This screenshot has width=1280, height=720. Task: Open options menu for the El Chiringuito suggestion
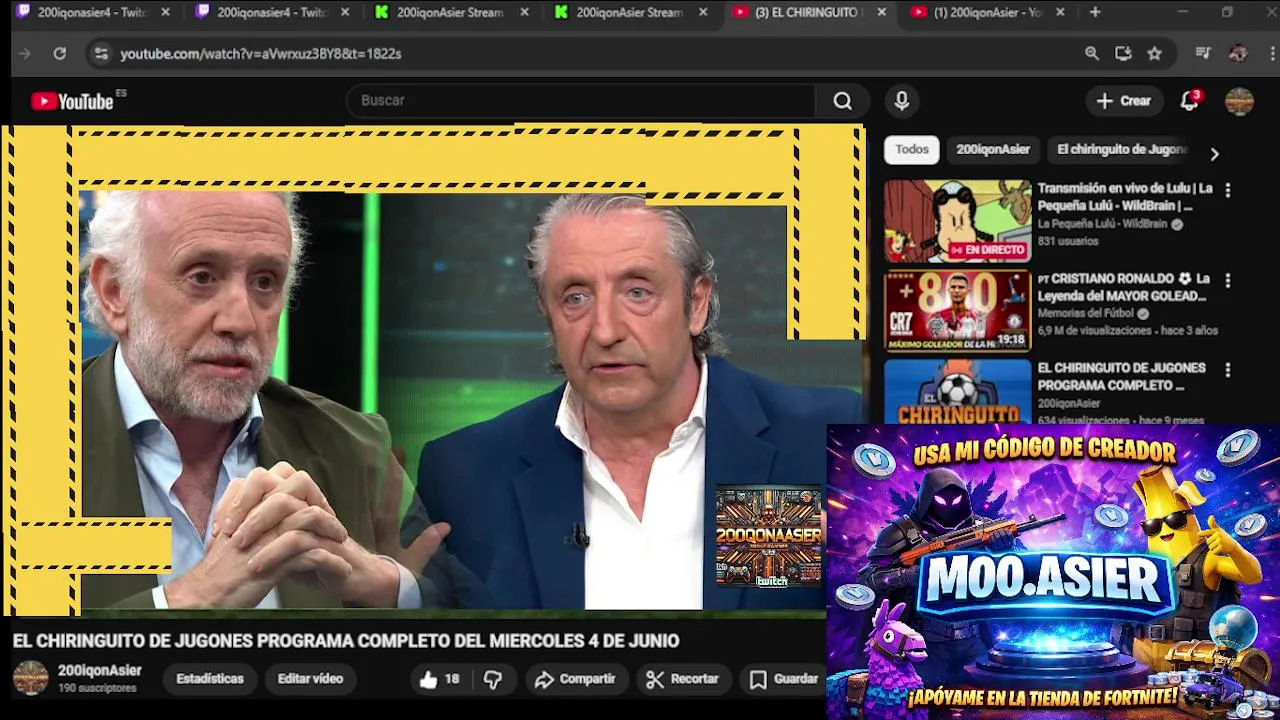1228,370
